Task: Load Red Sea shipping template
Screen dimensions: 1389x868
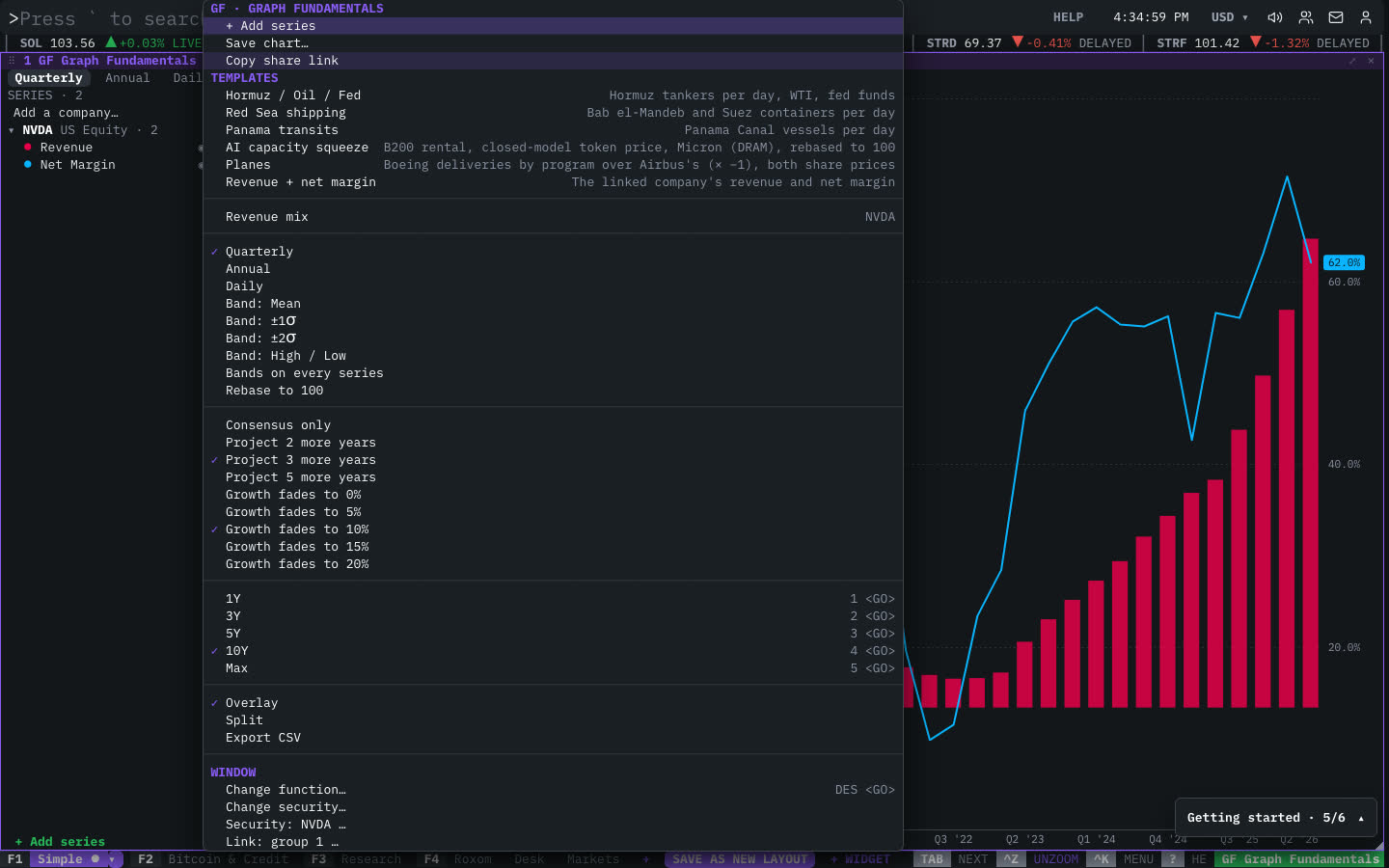Action: coord(553,113)
